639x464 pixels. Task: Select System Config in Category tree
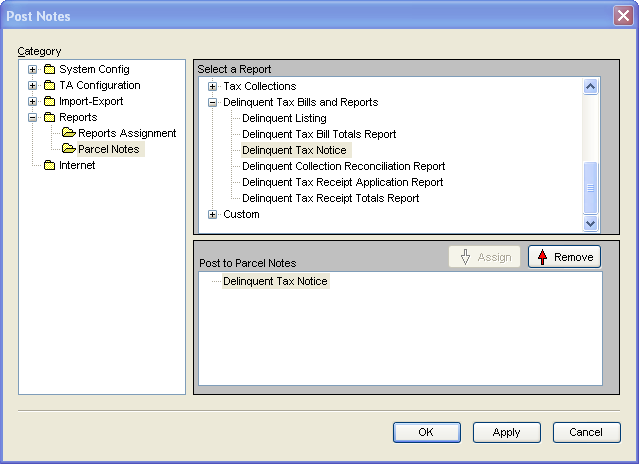[x=94, y=69]
